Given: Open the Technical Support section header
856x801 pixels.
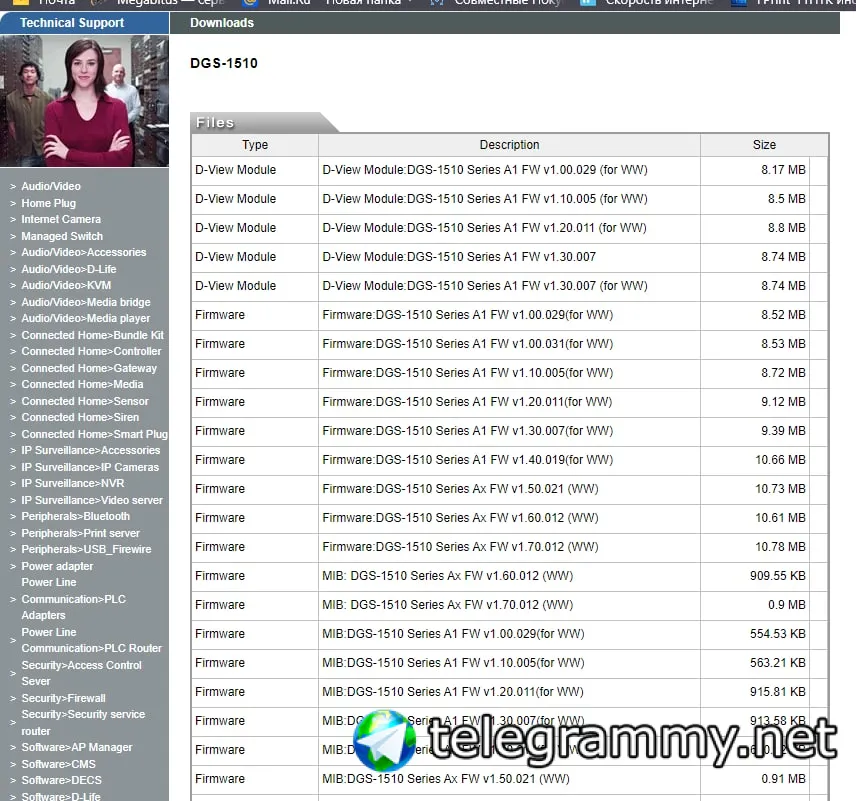Looking at the screenshot, I should (72, 23).
